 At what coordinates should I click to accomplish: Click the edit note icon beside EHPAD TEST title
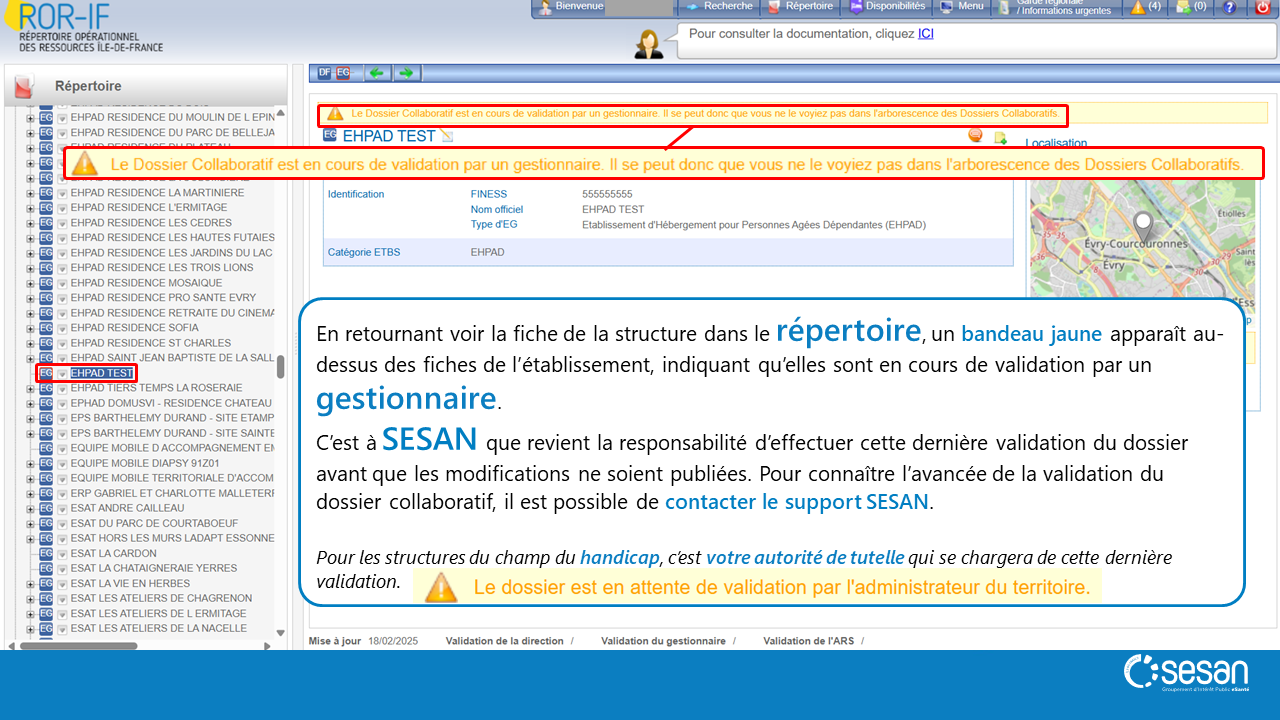pos(447,136)
